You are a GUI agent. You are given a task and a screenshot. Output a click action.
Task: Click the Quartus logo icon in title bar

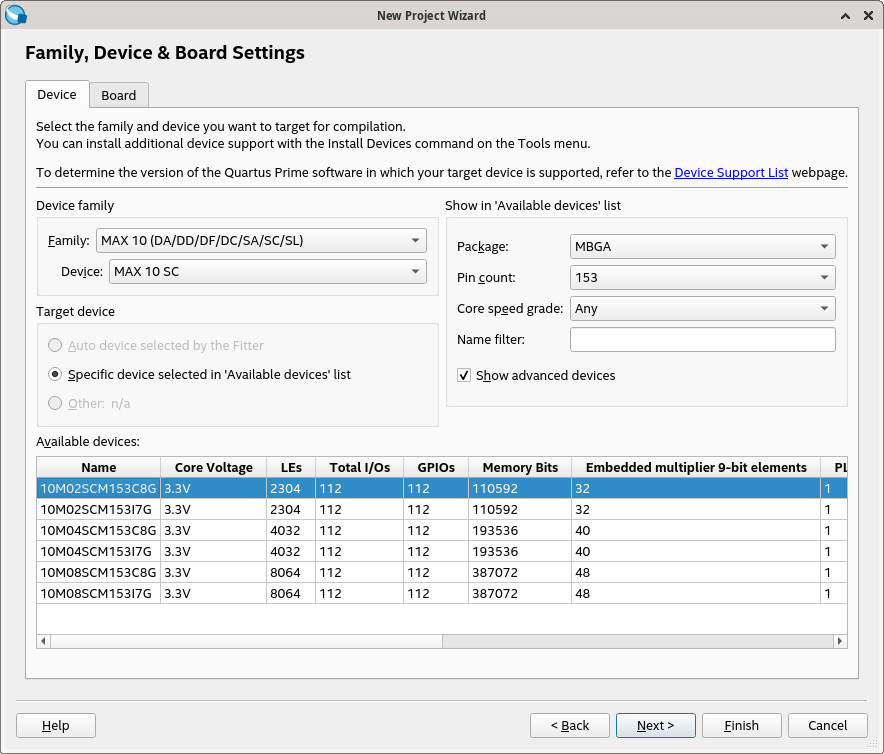pyautogui.click(x=15, y=15)
